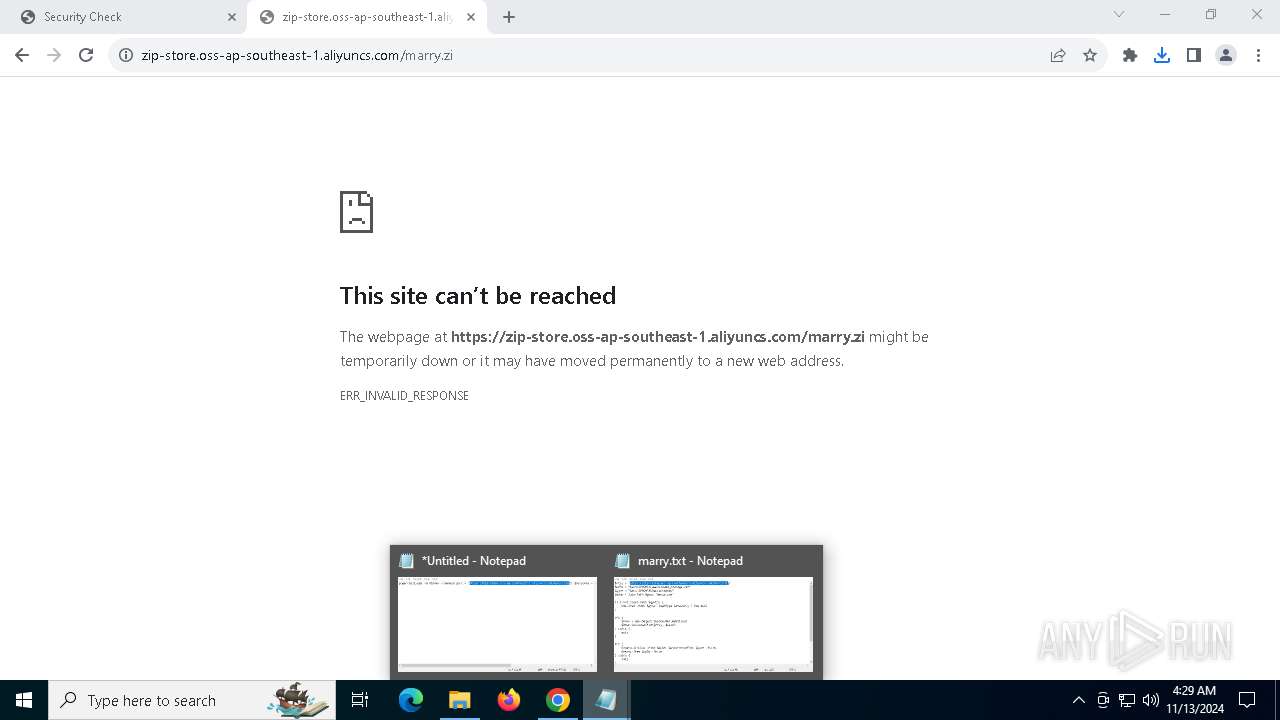Open the notification center icon
Screen dimensions: 1280x720
click(x=1247, y=700)
